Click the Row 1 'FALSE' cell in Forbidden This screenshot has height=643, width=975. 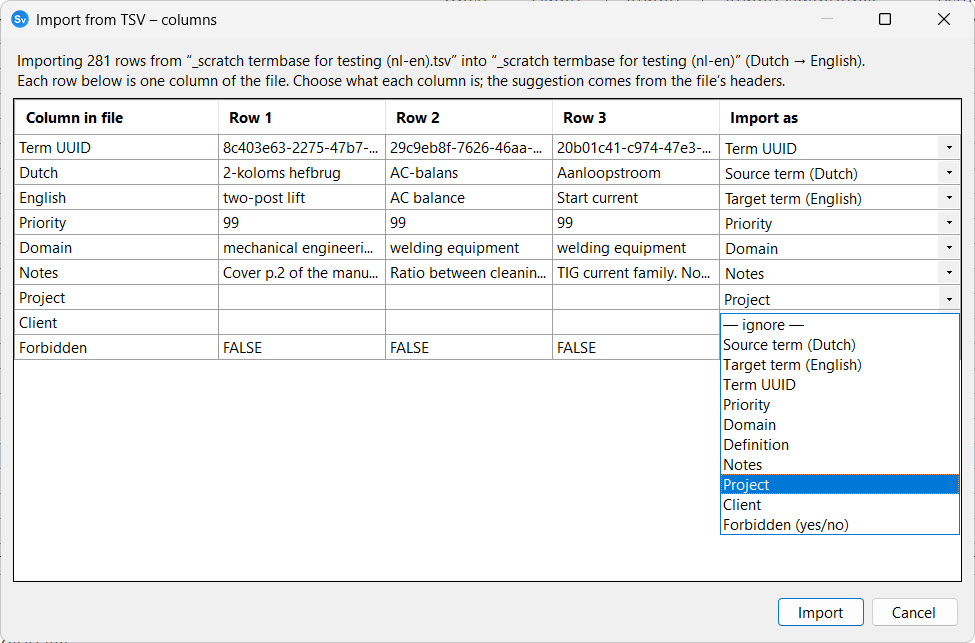302,347
